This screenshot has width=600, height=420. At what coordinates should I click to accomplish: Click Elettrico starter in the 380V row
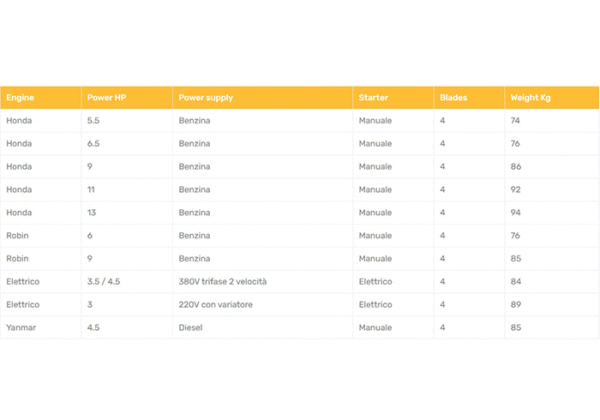(375, 282)
